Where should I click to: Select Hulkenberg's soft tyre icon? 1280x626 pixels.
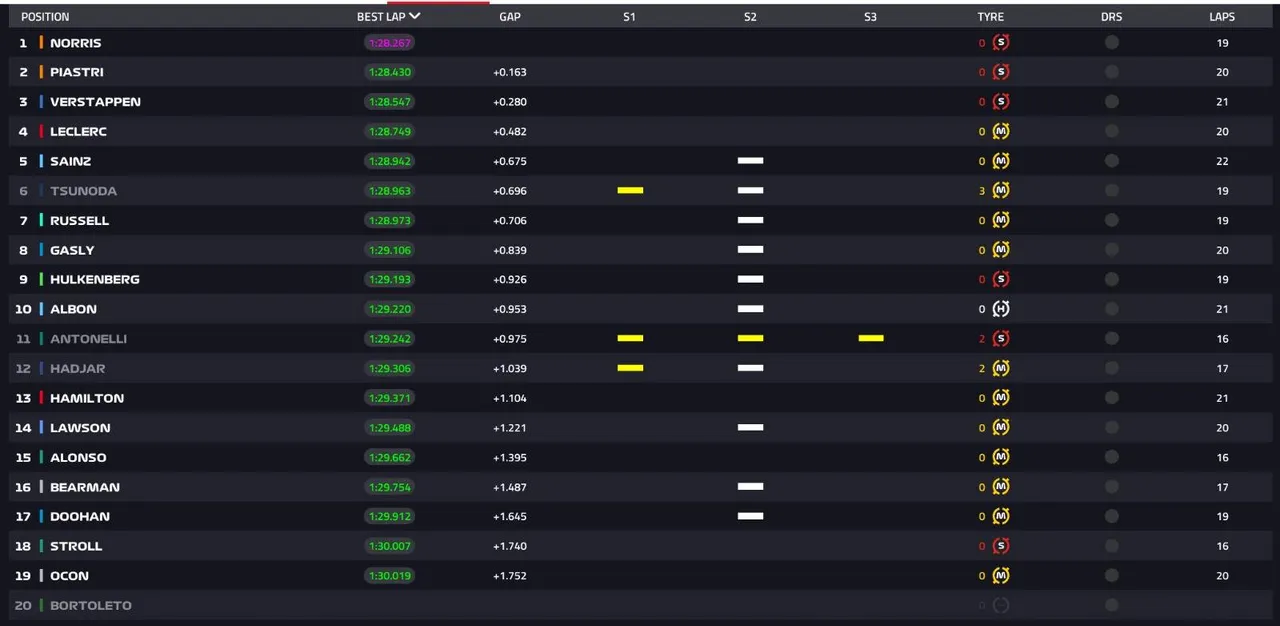(x=1001, y=279)
